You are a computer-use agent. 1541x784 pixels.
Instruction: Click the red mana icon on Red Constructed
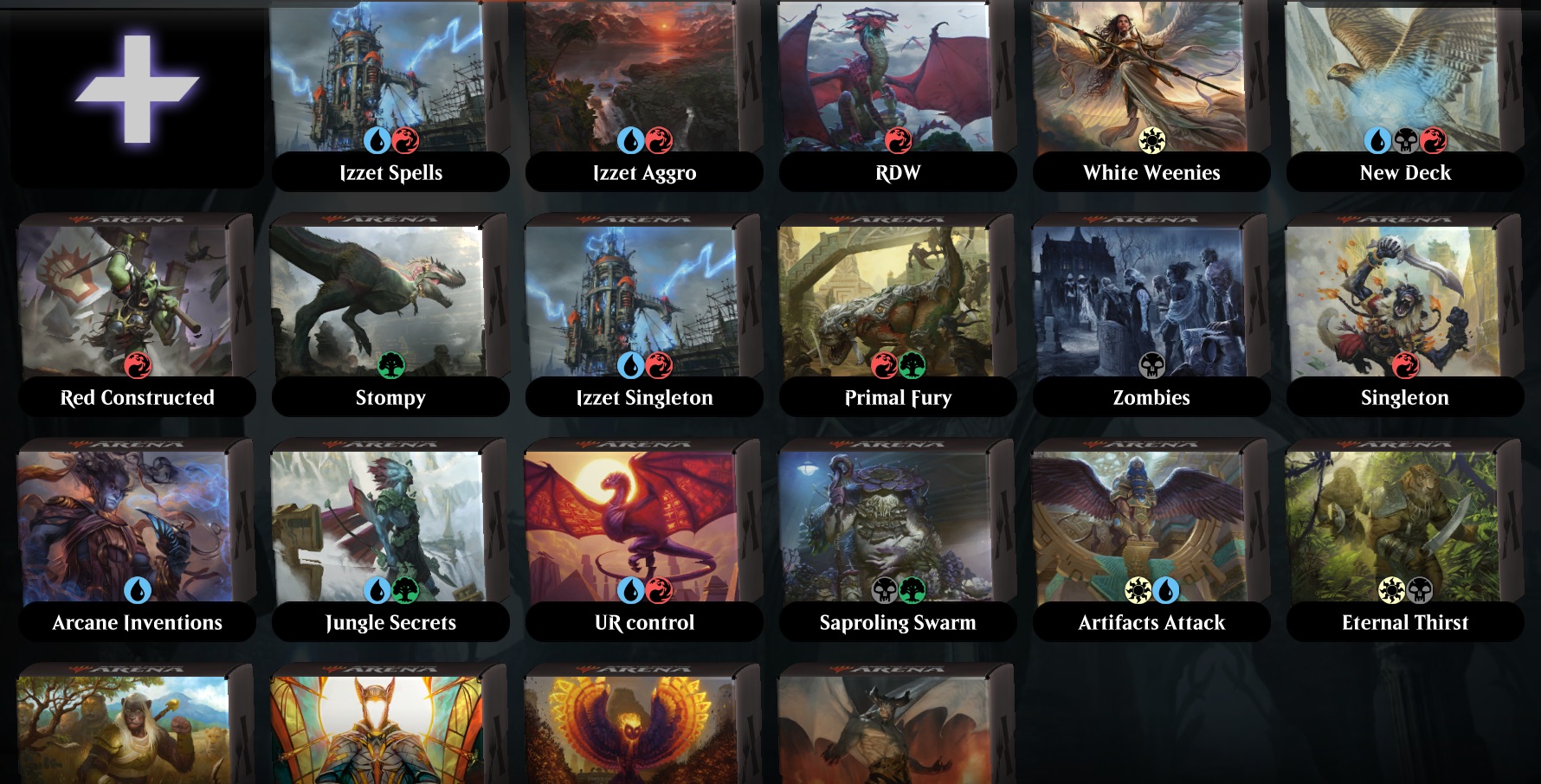click(x=138, y=365)
